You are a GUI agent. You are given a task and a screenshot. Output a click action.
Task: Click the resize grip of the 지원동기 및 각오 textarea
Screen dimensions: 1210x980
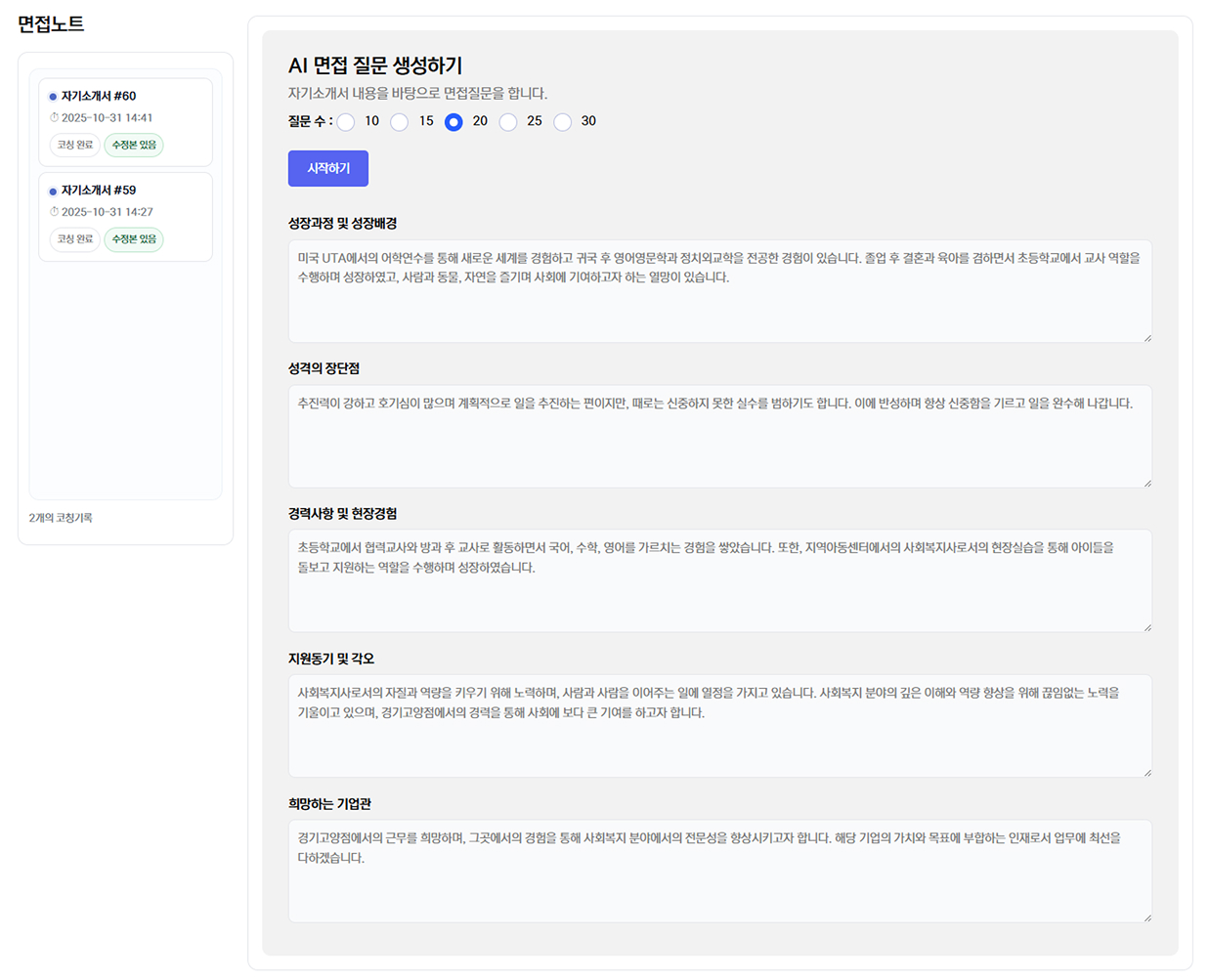pyautogui.click(x=1147, y=771)
